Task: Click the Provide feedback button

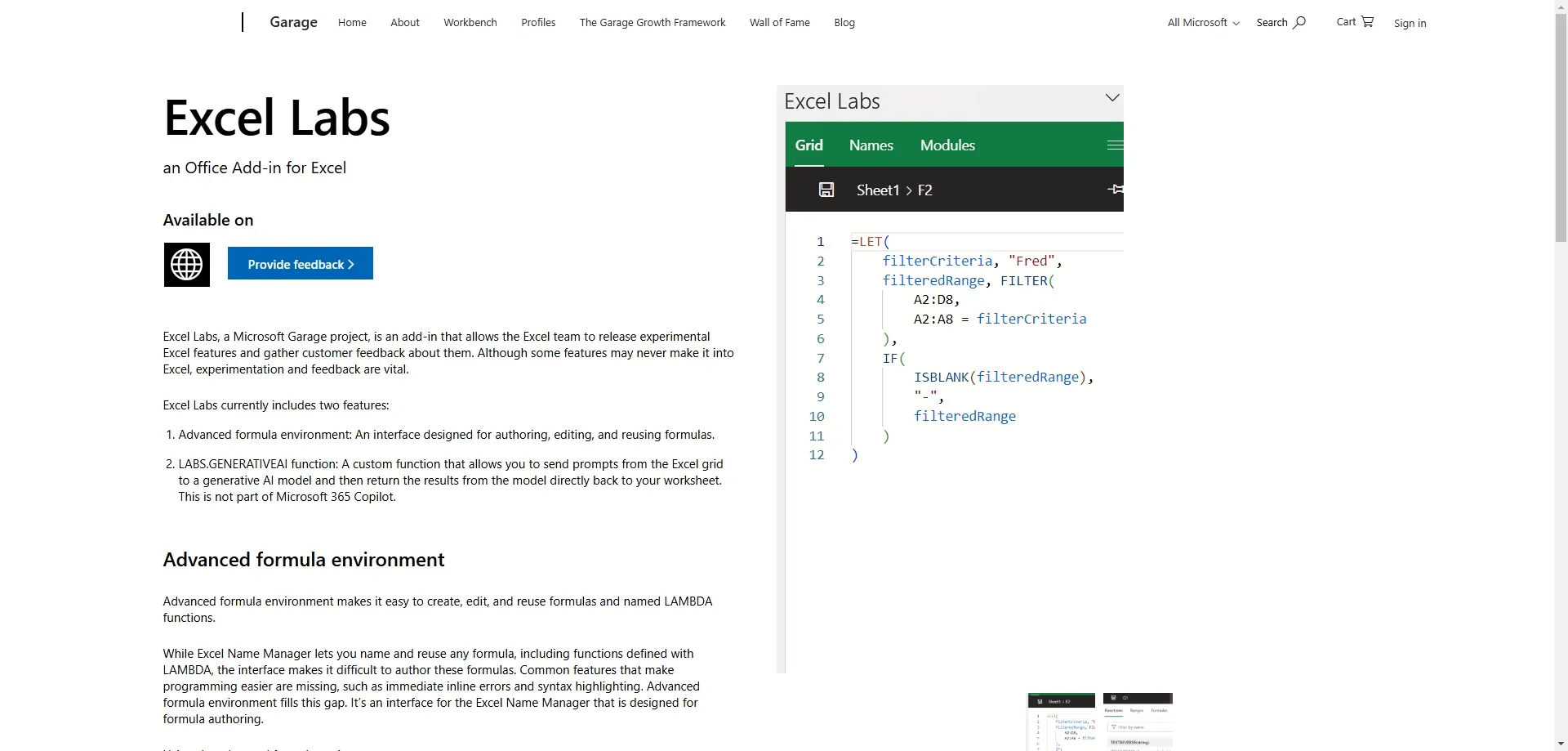Action: [x=299, y=262]
